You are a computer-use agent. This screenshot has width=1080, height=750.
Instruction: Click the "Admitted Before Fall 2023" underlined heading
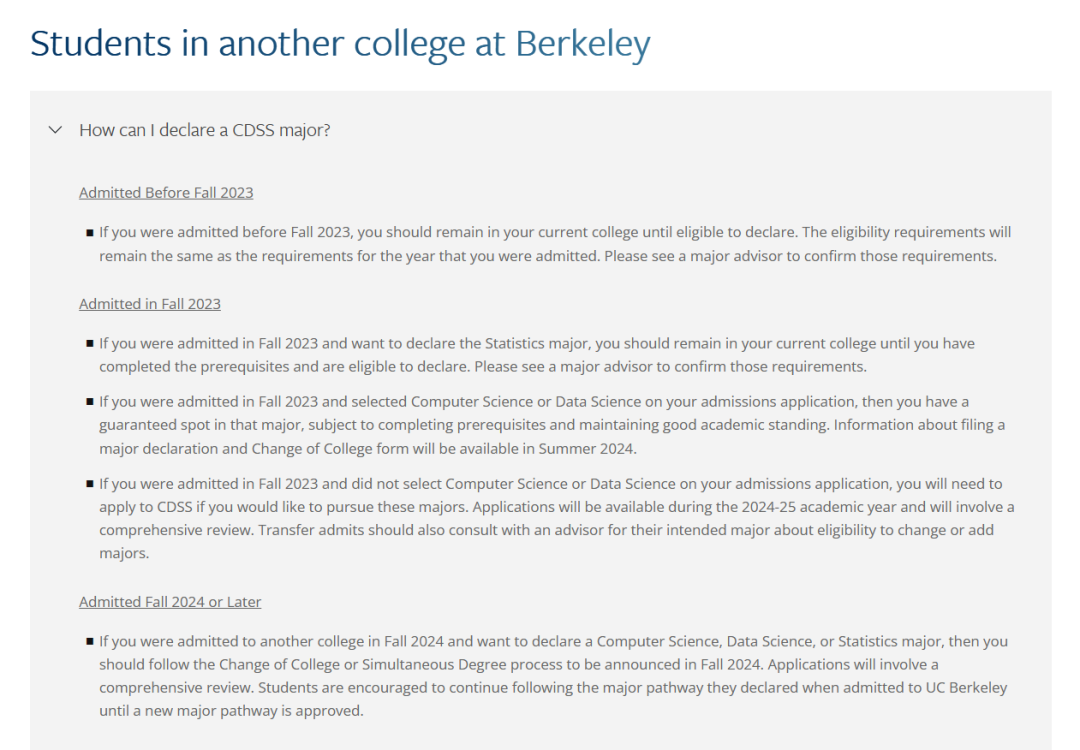pyautogui.click(x=166, y=193)
